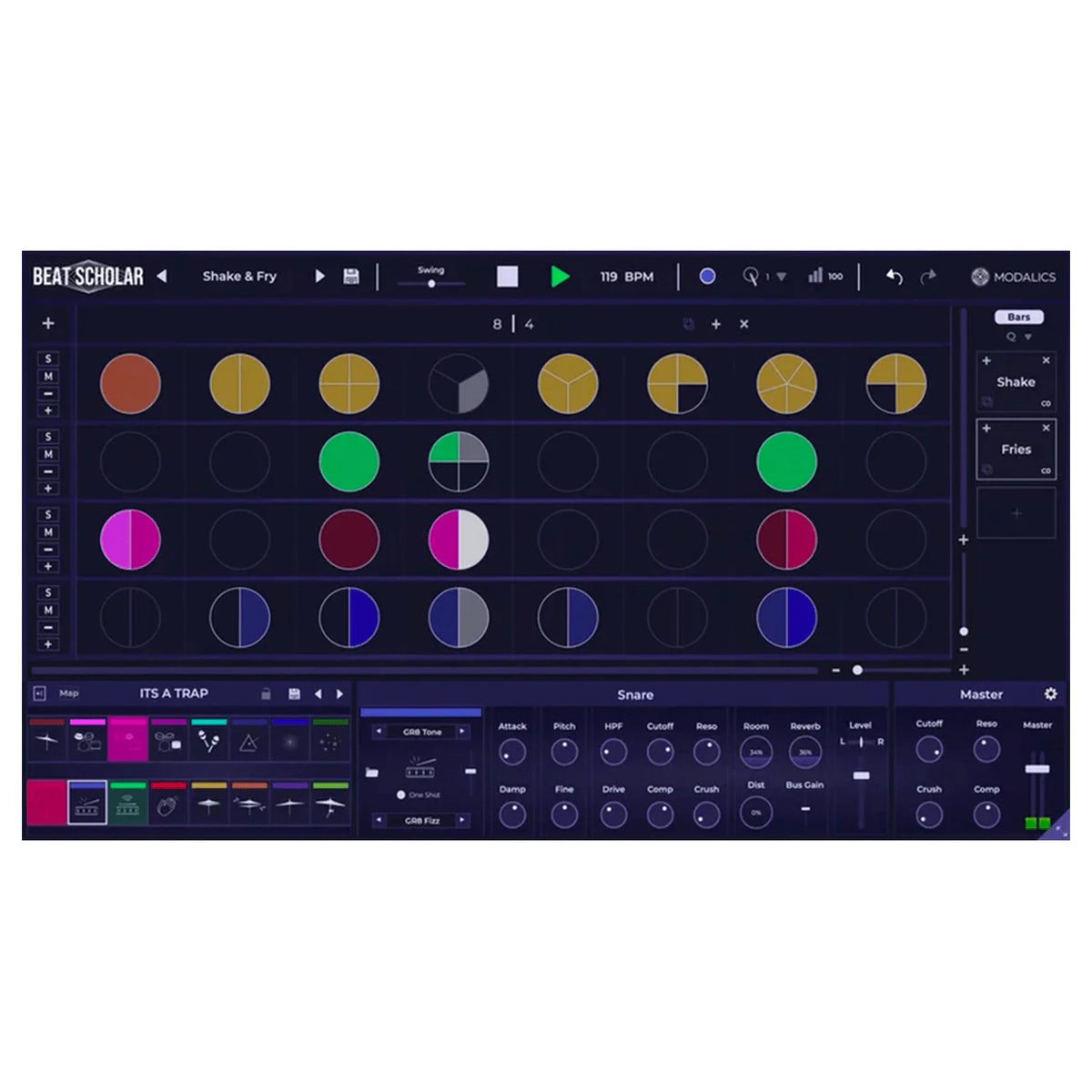Click the plus button on the fourth track
This screenshot has width=1092, height=1092.
click(x=48, y=644)
